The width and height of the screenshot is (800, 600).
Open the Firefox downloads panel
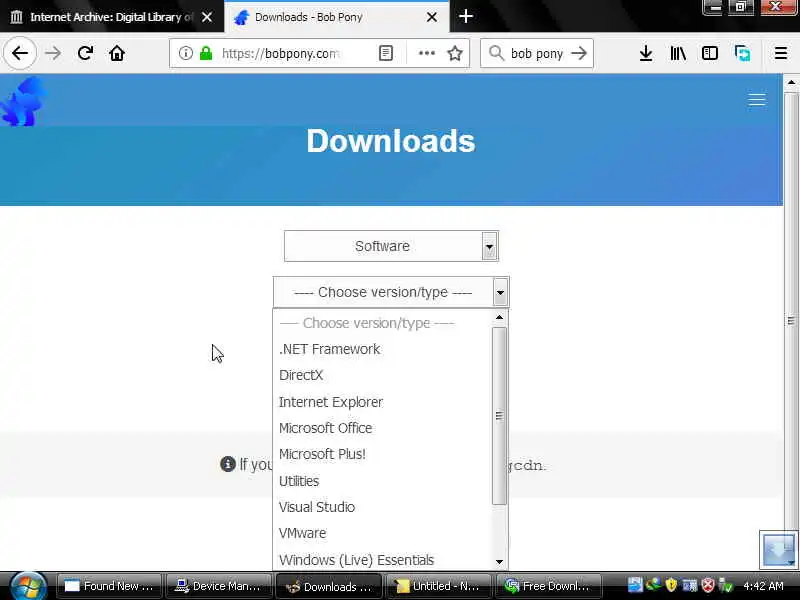[645, 53]
